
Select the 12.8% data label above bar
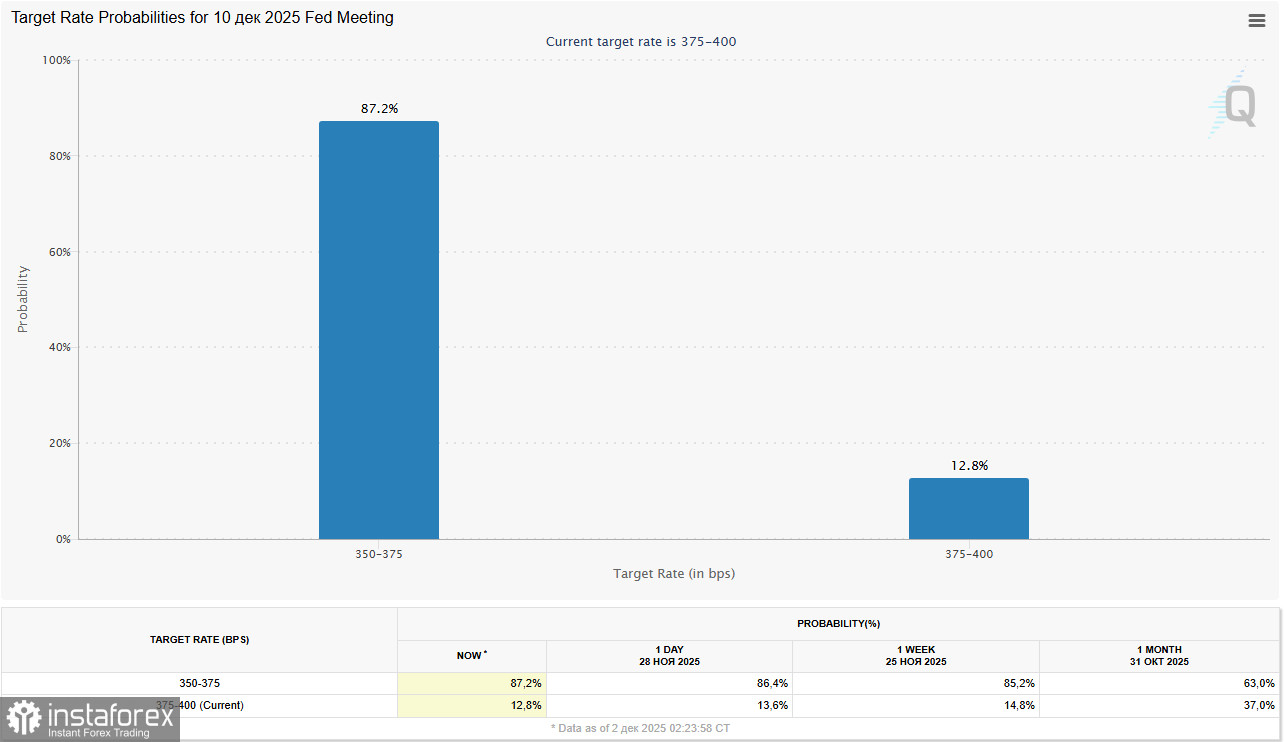(x=969, y=465)
